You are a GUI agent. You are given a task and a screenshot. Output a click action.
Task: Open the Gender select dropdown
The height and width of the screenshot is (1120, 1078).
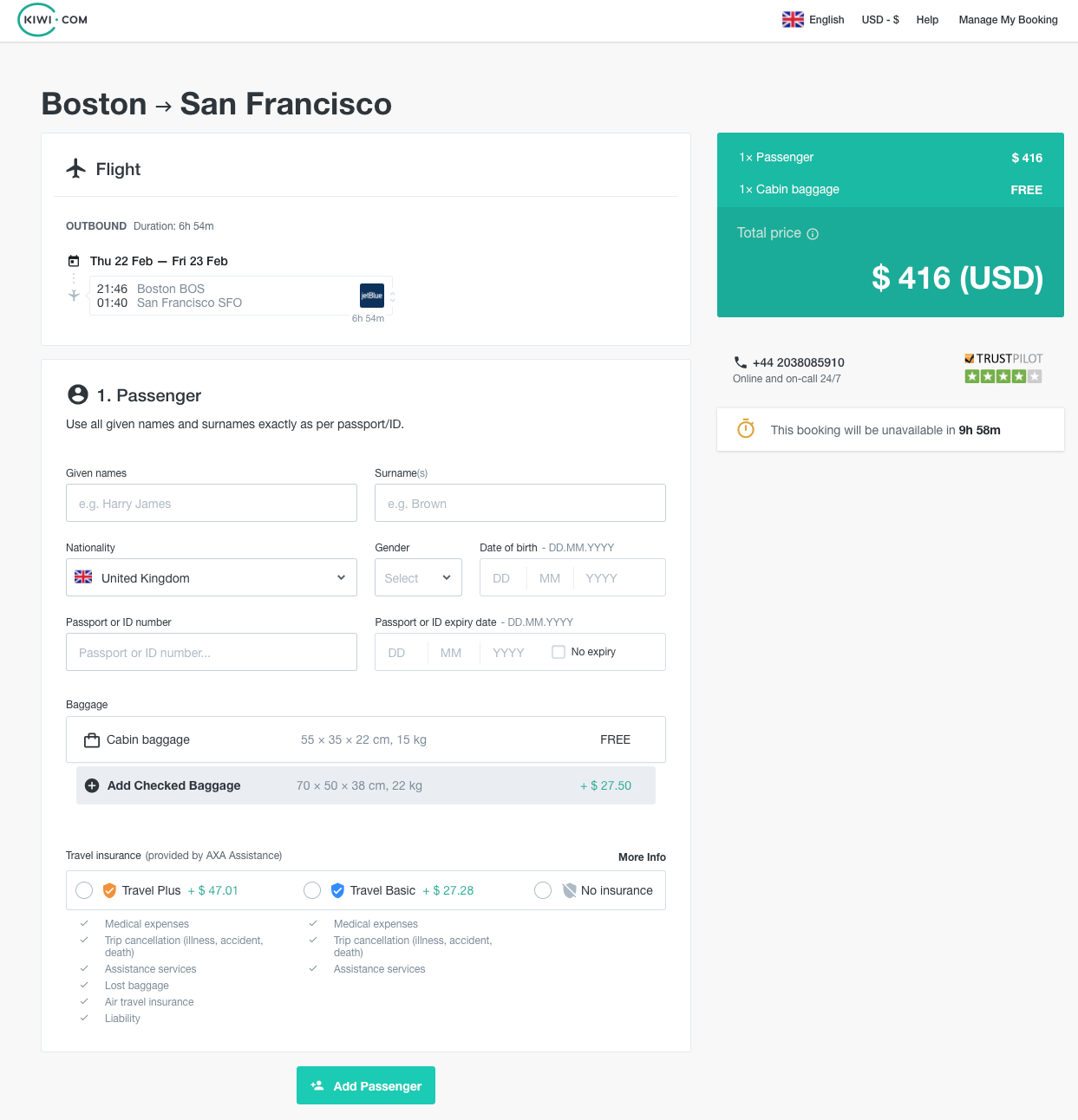[x=418, y=577]
